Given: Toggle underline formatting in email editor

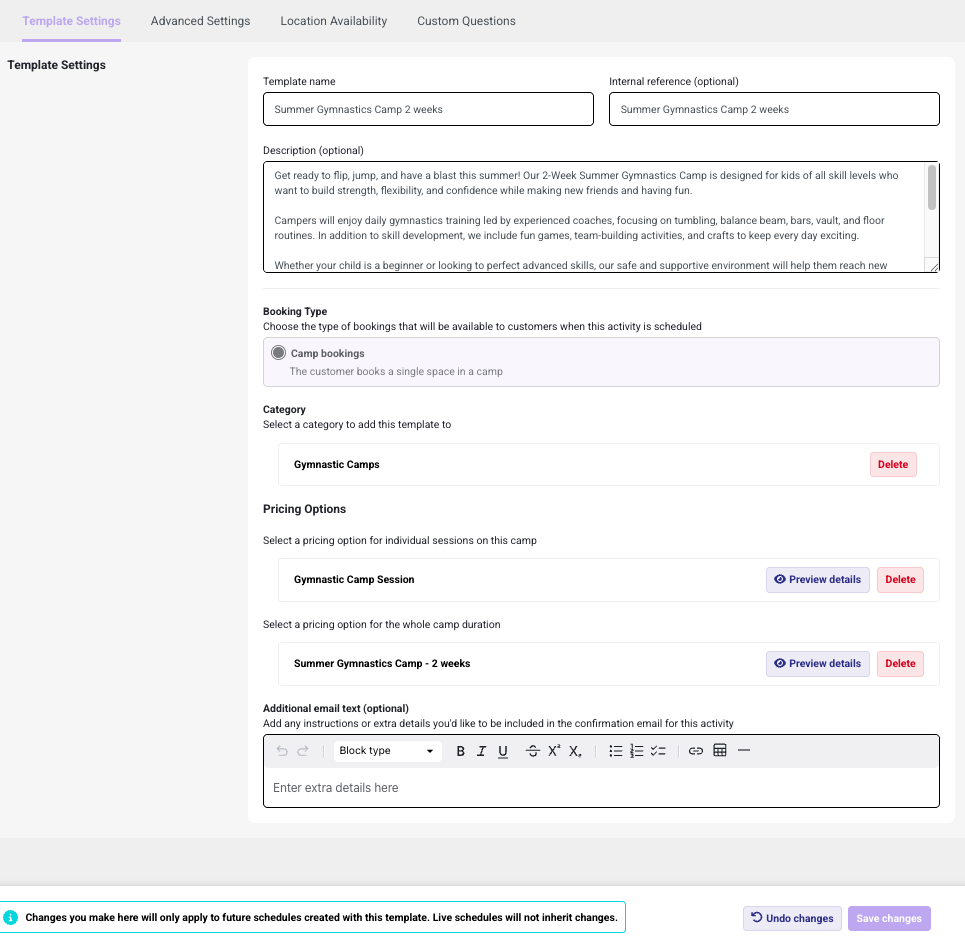Looking at the screenshot, I should pyautogui.click(x=503, y=751).
